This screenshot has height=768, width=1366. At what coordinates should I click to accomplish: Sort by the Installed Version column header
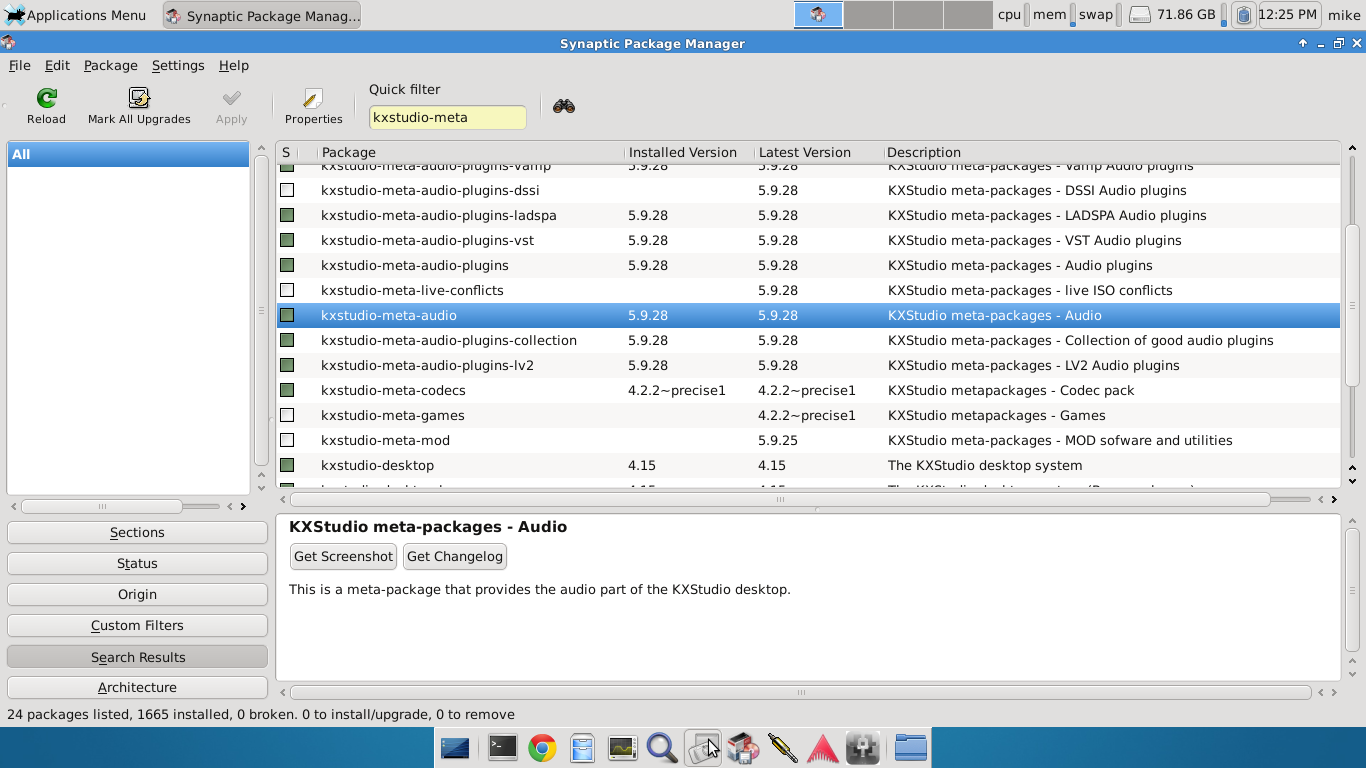(687, 152)
